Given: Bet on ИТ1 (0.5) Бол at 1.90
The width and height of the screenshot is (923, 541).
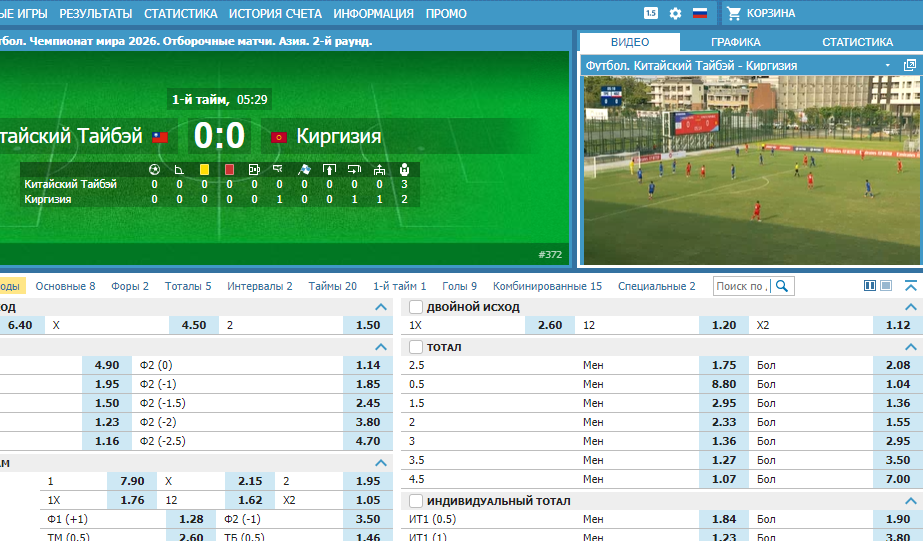Looking at the screenshot, I should coord(898,519).
